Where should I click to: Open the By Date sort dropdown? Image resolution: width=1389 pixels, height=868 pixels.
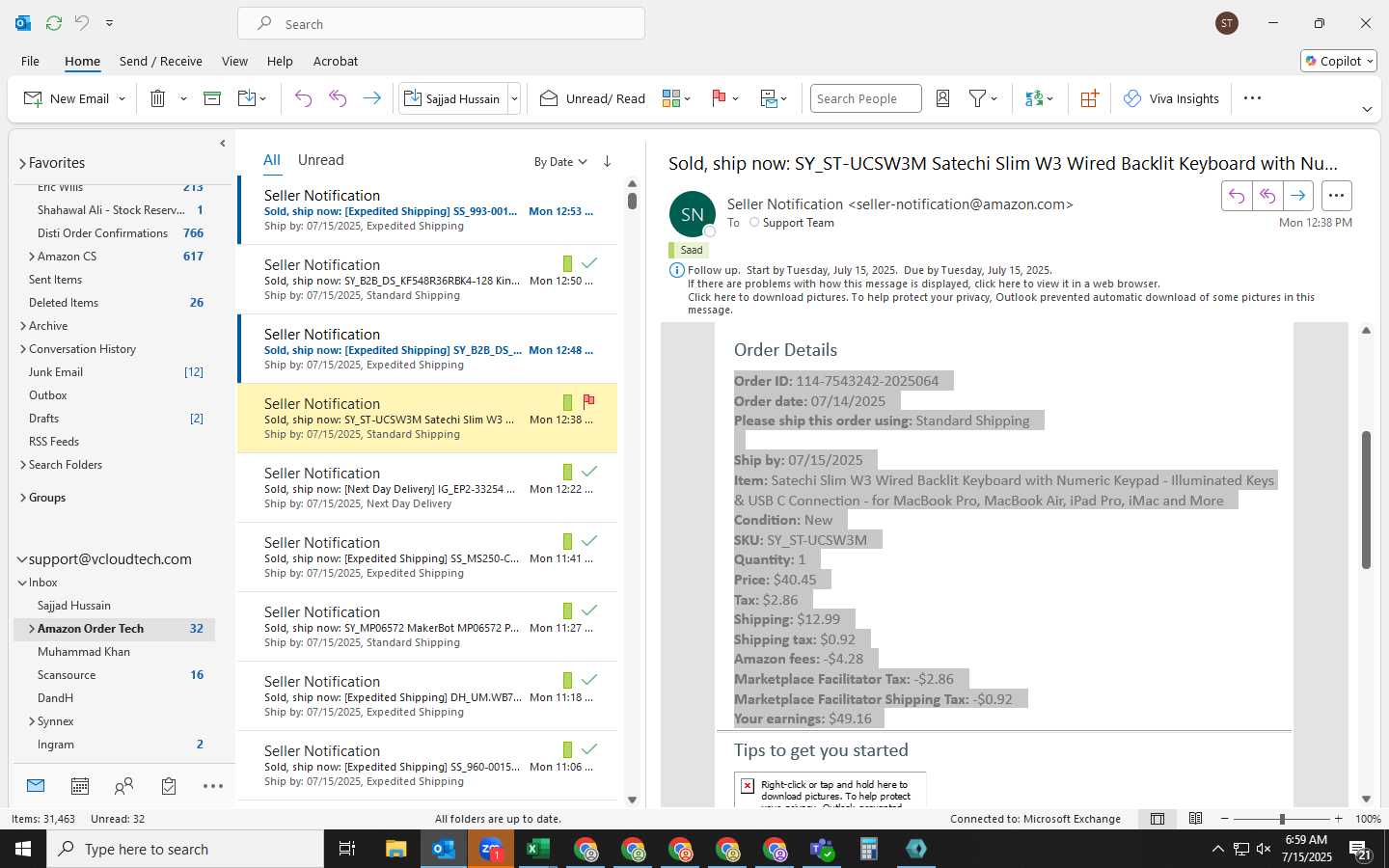coord(560,162)
